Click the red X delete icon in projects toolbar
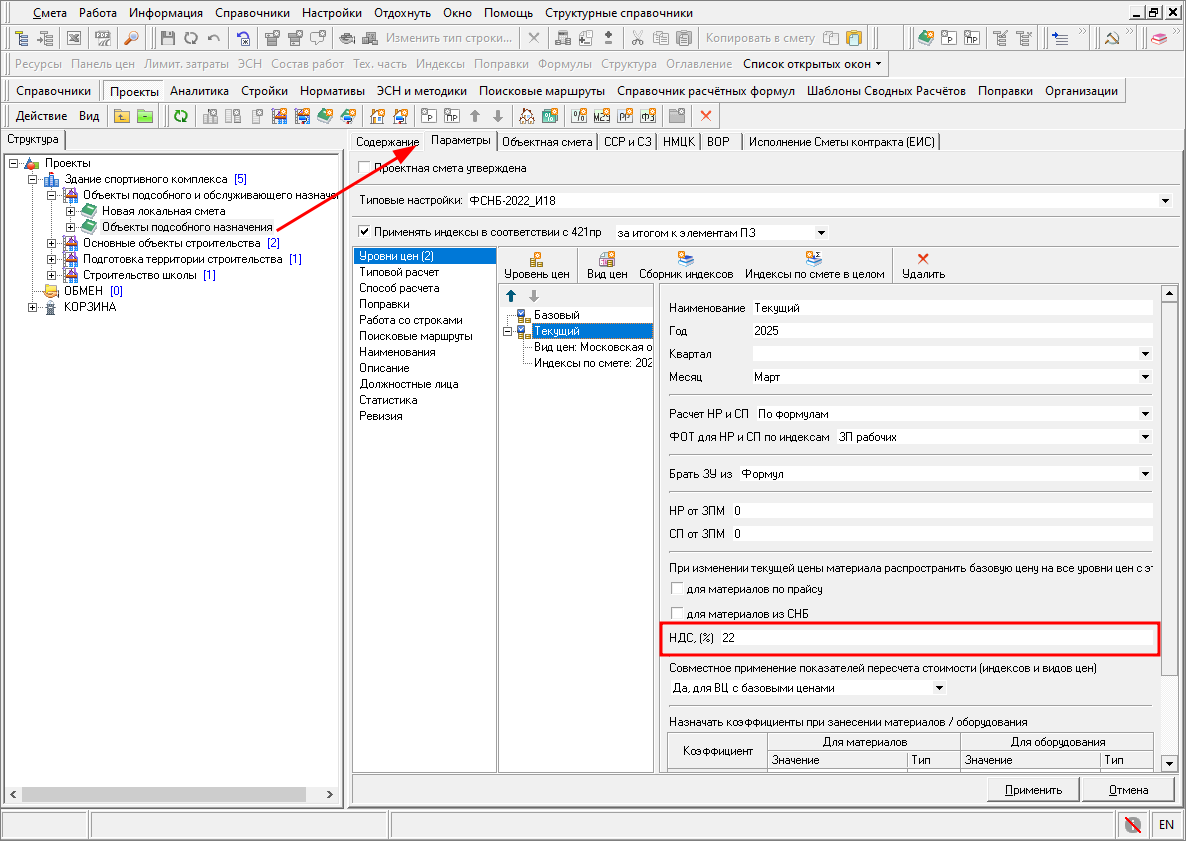The width and height of the screenshot is (1186, 841). pos(706,116)
